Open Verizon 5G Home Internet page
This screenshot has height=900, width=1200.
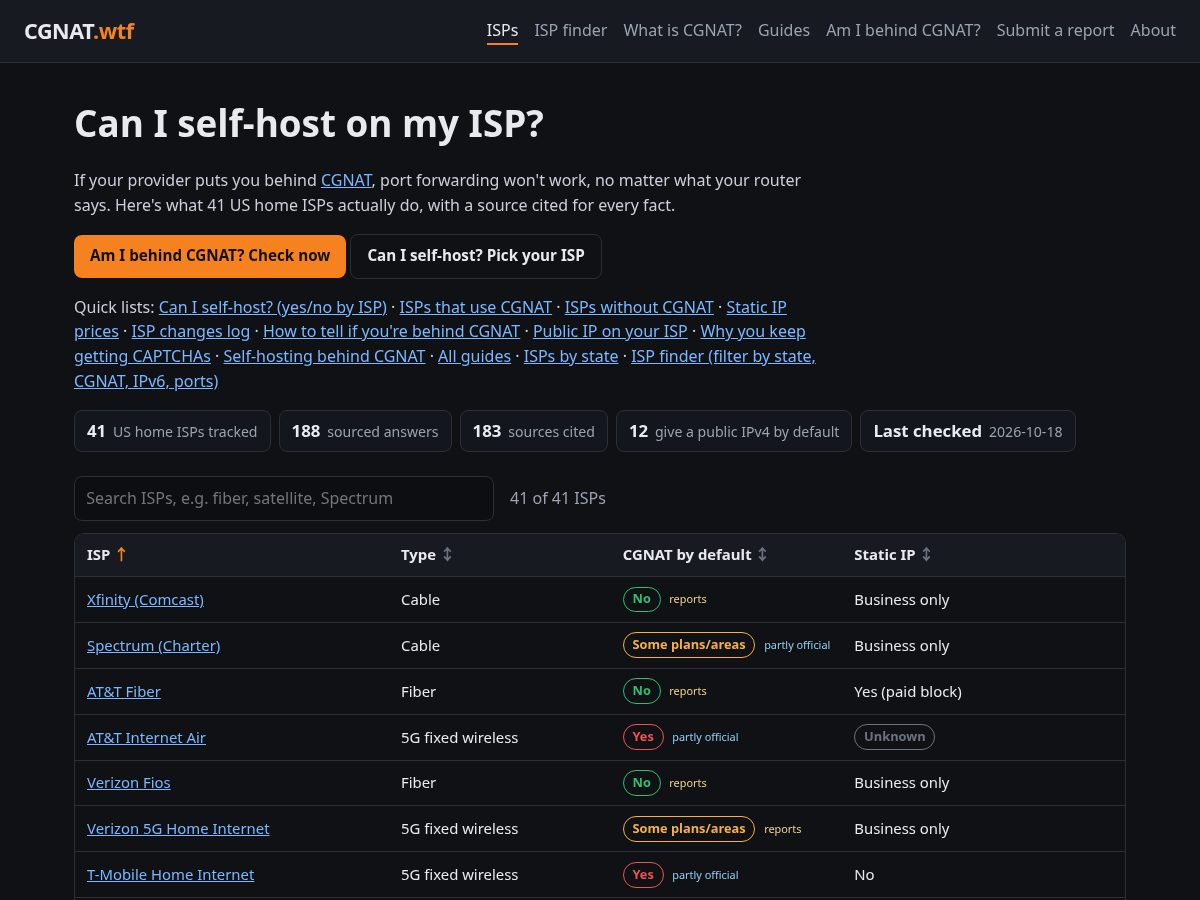(178, 829)
